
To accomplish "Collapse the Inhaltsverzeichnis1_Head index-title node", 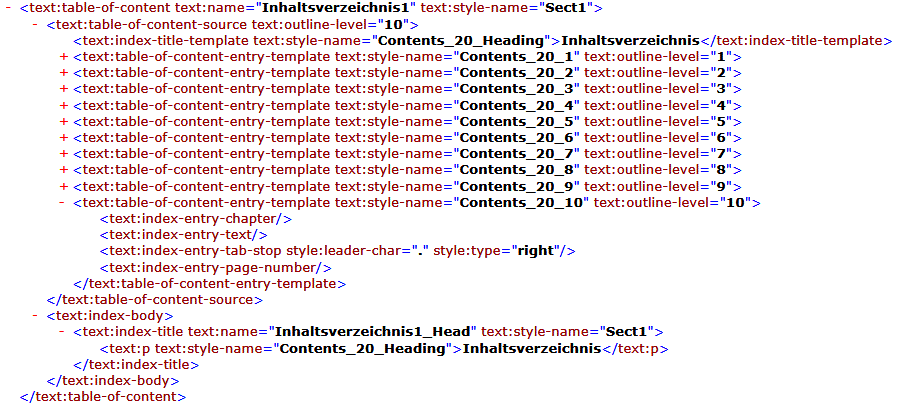I will tap(64, 332).
